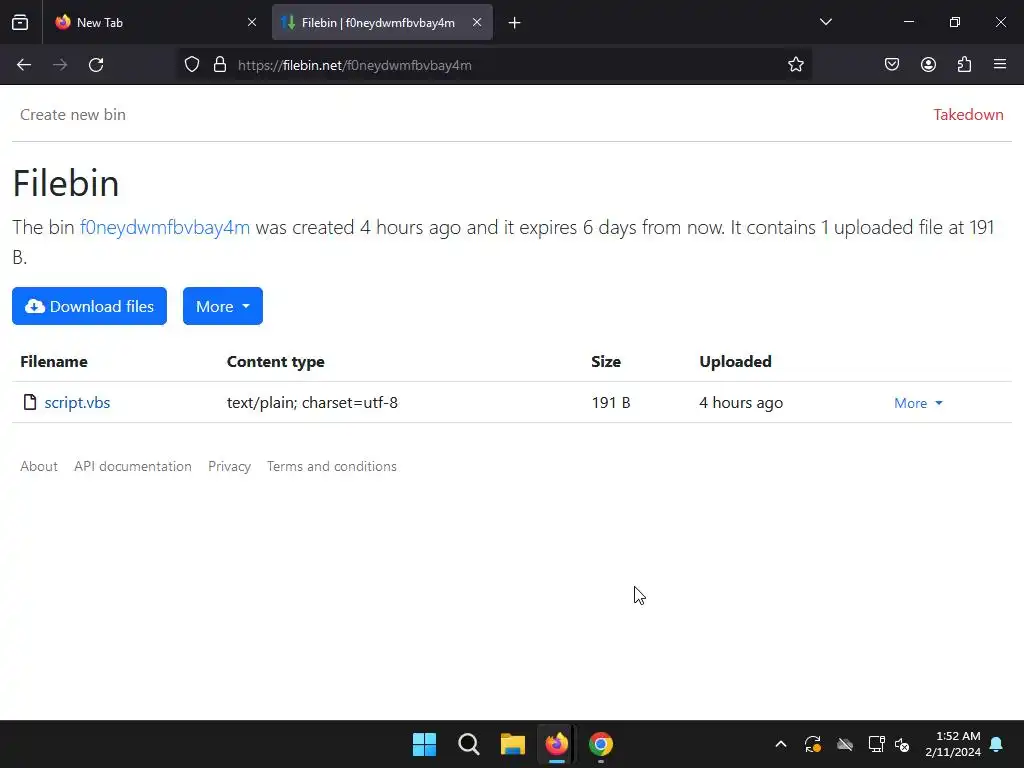Click the Filebin page heading

point(66,183)
